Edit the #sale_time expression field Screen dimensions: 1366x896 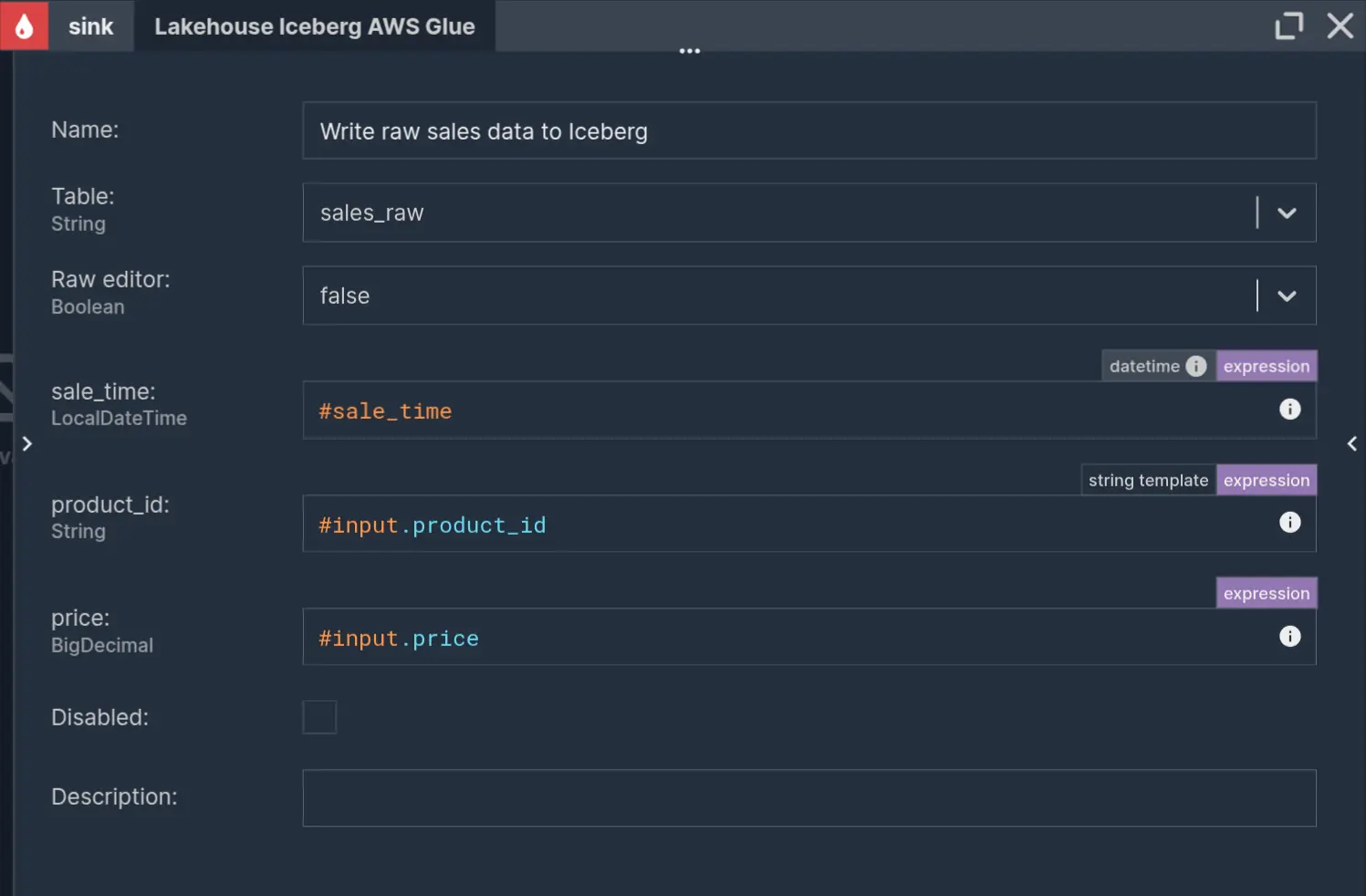pyautogui.click(x=808, y=411)
